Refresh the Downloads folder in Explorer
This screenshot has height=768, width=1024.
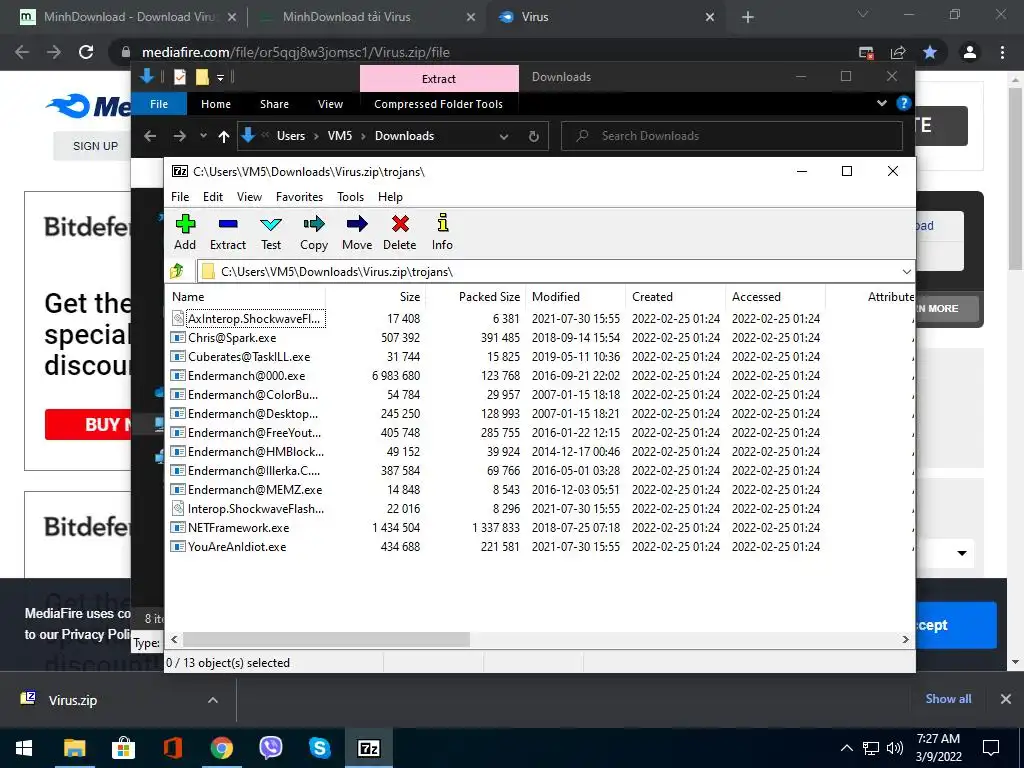(x=534, y=136)
